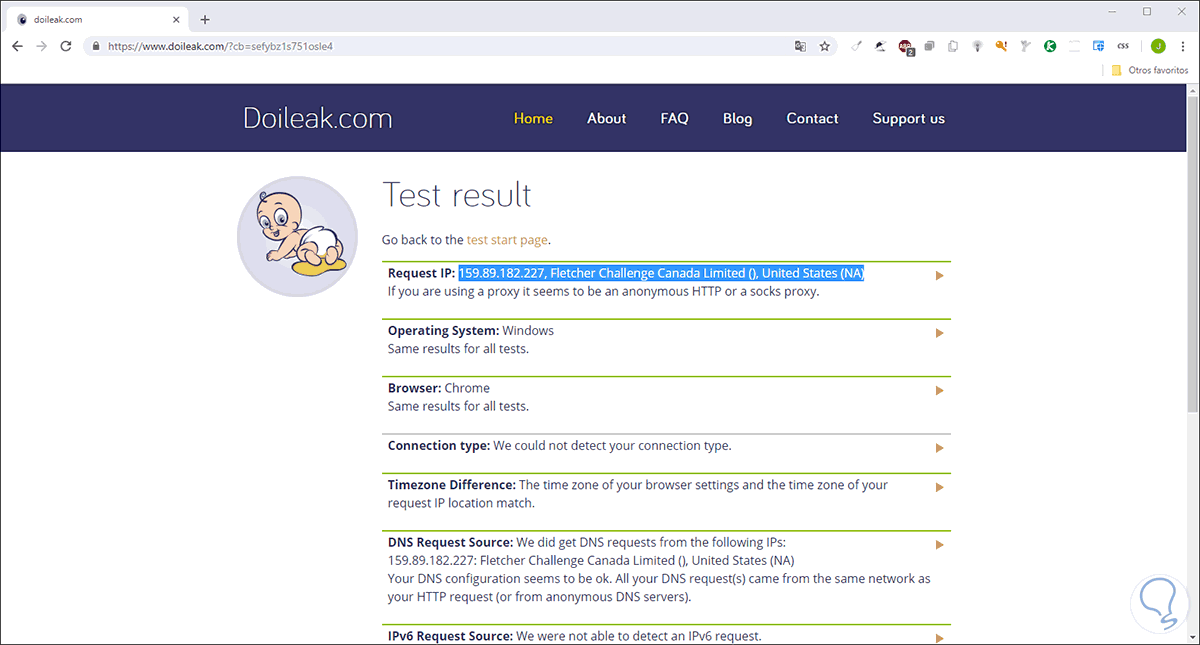The width and height of the screenshot is (1200, 645).
Task: Click the Doileak.com site logo
Action: coord(317,118)
